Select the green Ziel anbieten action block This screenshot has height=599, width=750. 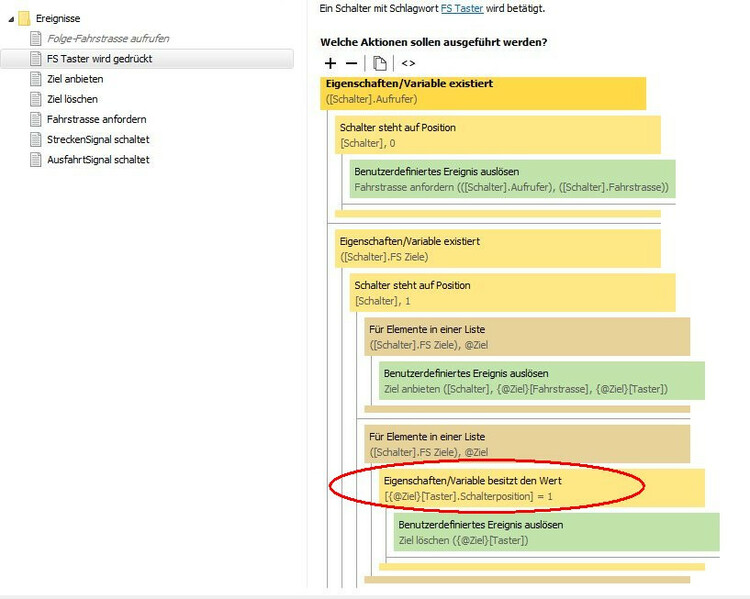[542, 381]
